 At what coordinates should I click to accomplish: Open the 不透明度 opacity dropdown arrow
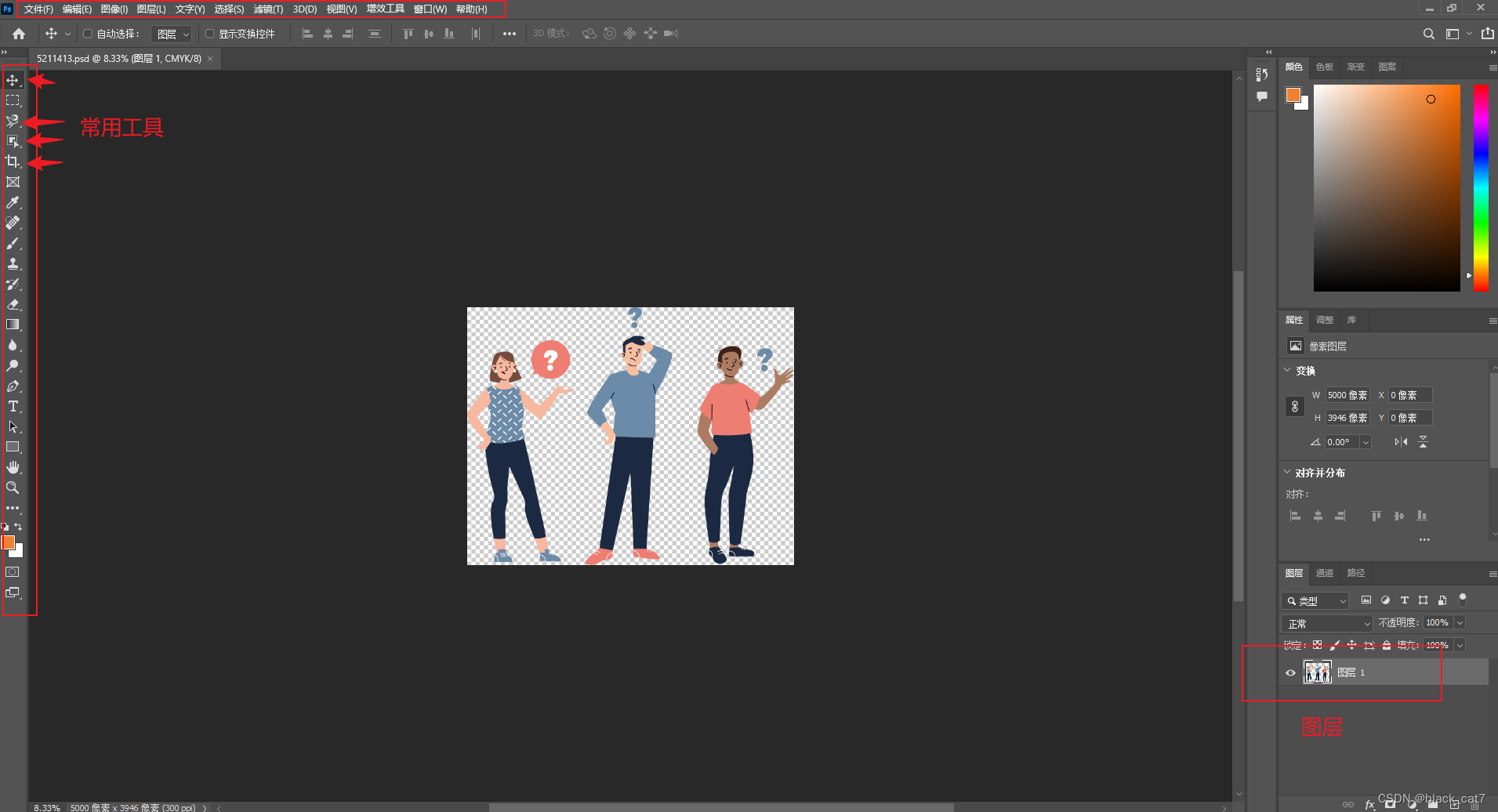(x=1460, y=622)
